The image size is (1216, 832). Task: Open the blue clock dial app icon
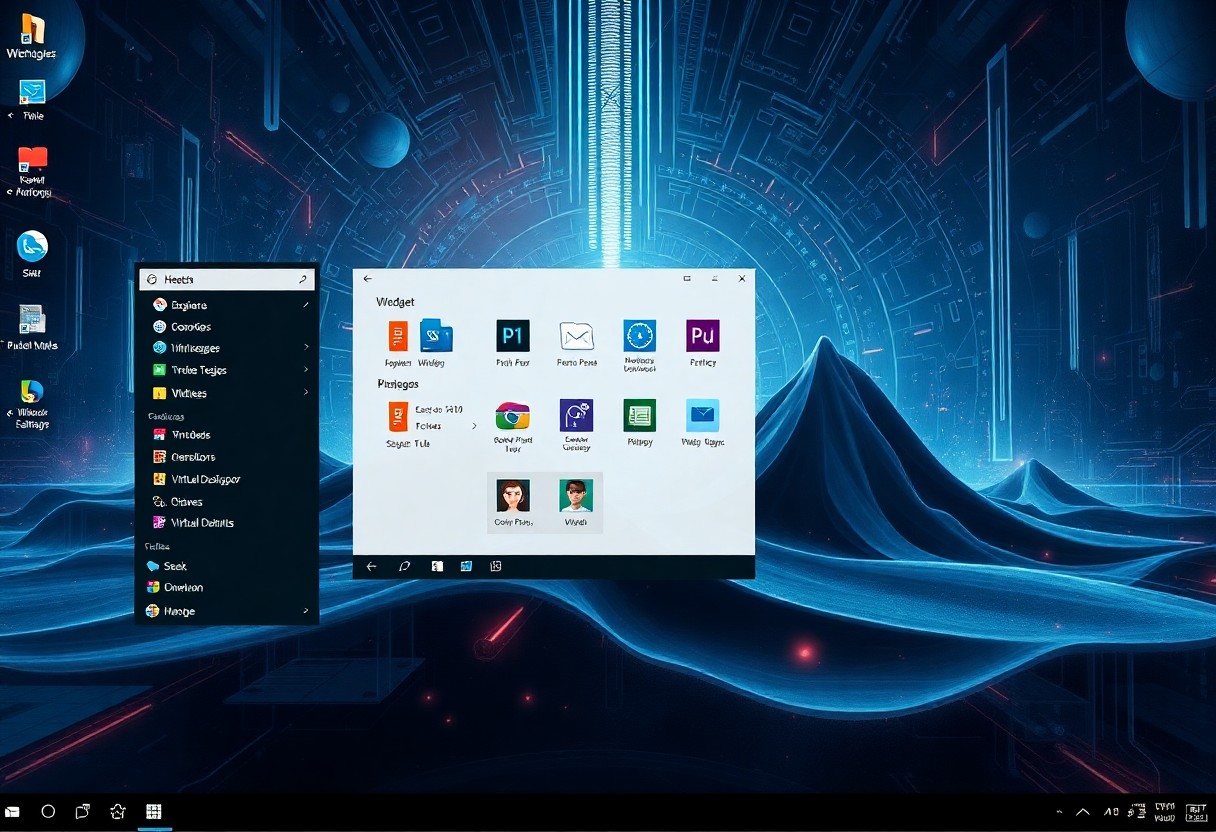click(x=640, y=336)
